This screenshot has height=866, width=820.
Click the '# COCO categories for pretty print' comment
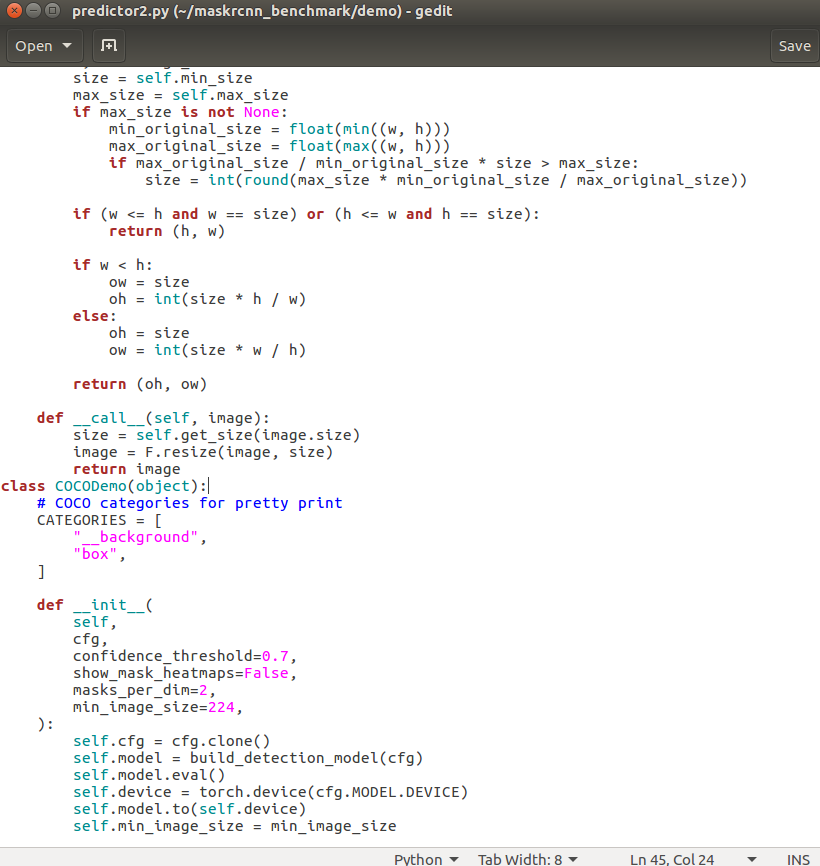point(189,503)
